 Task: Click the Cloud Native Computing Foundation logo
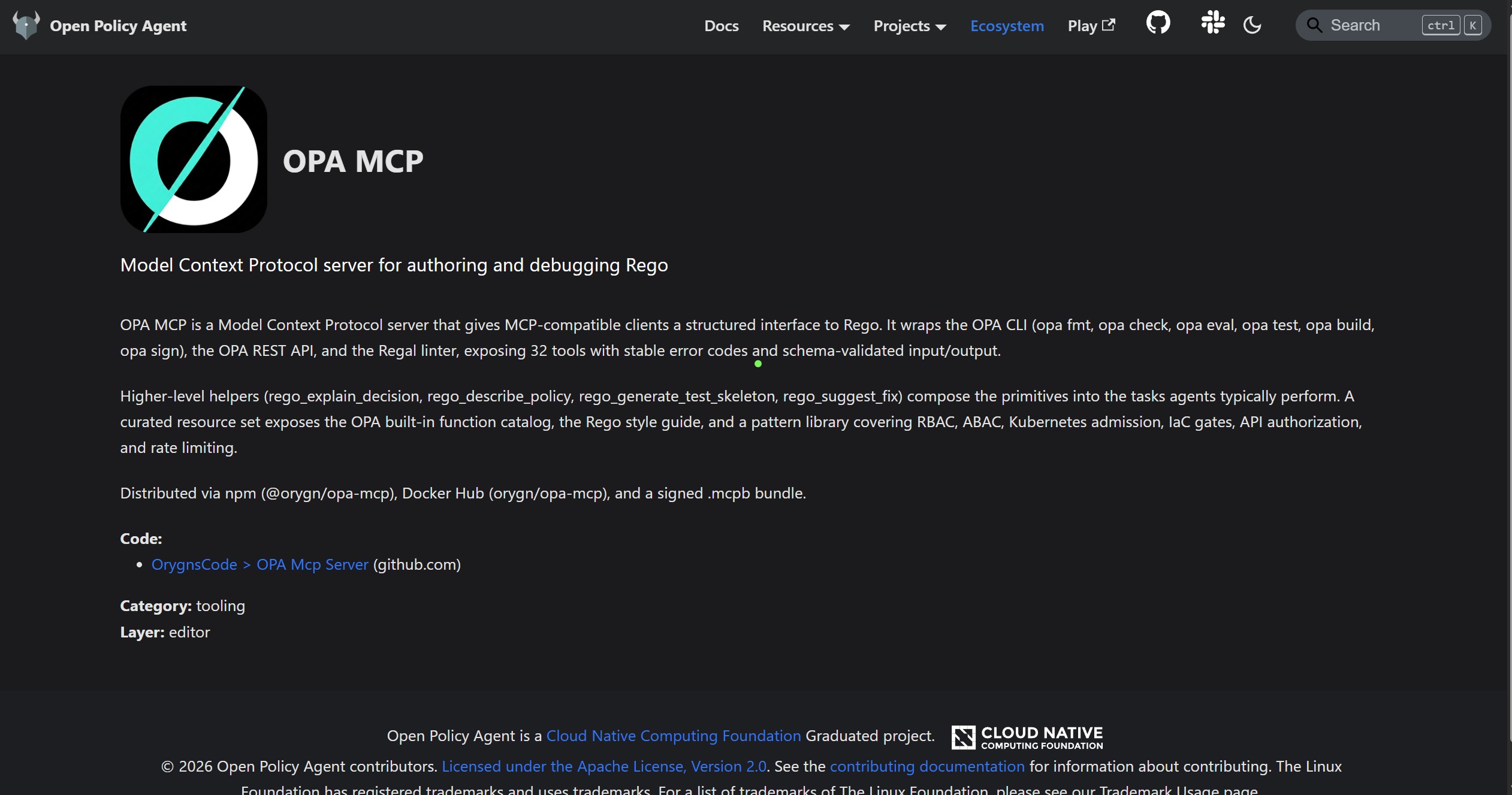pyautogui.click(x=1027, y=737)
